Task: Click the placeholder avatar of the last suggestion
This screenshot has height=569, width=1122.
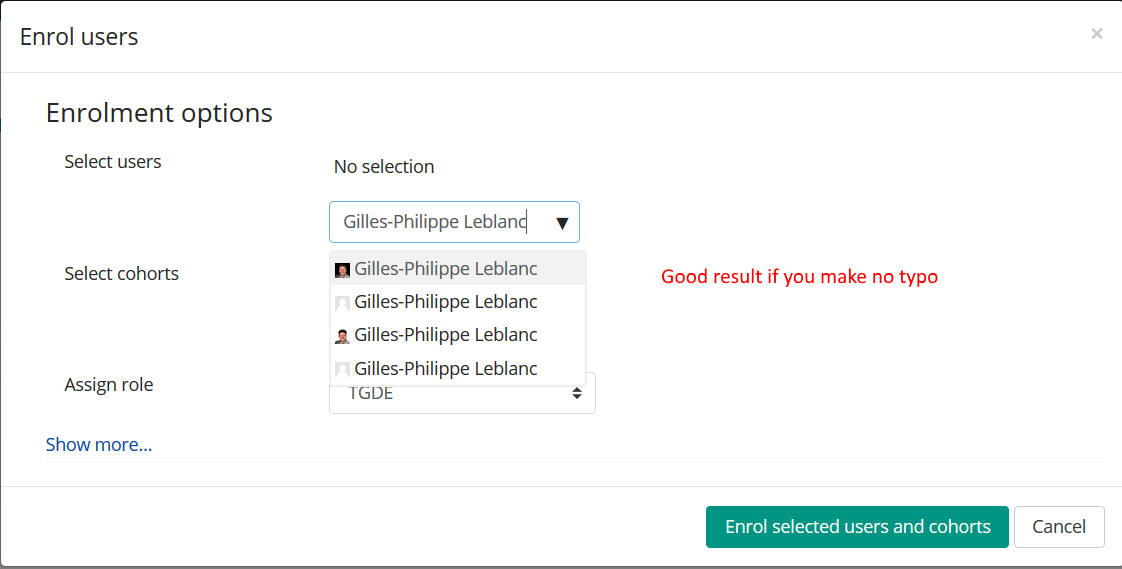Action: point(342,370)
